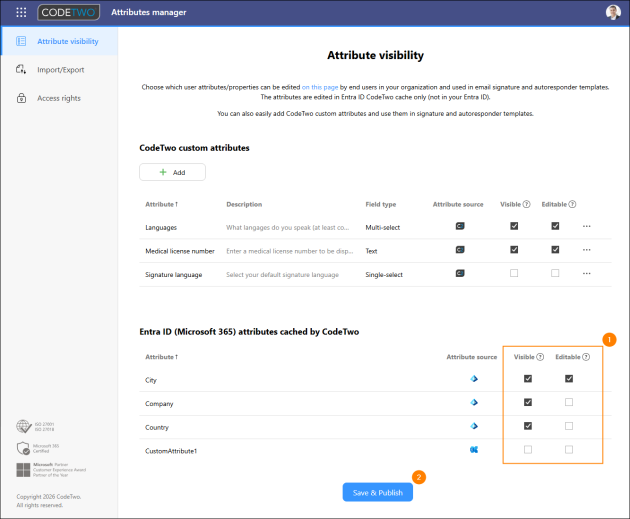Click the Field type column header

pos(380,204)
